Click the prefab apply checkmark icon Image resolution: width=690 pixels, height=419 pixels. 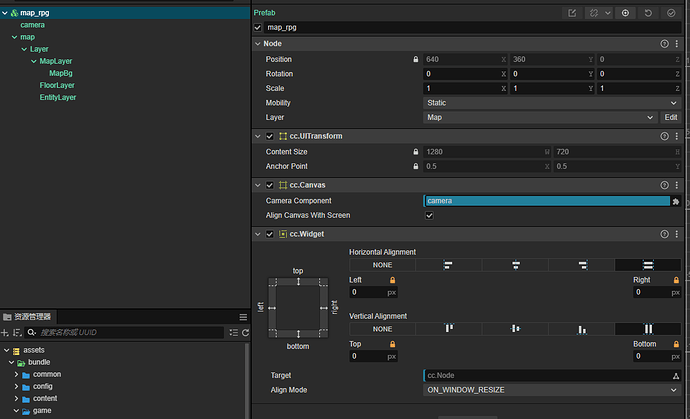click(x=671, y=13)
